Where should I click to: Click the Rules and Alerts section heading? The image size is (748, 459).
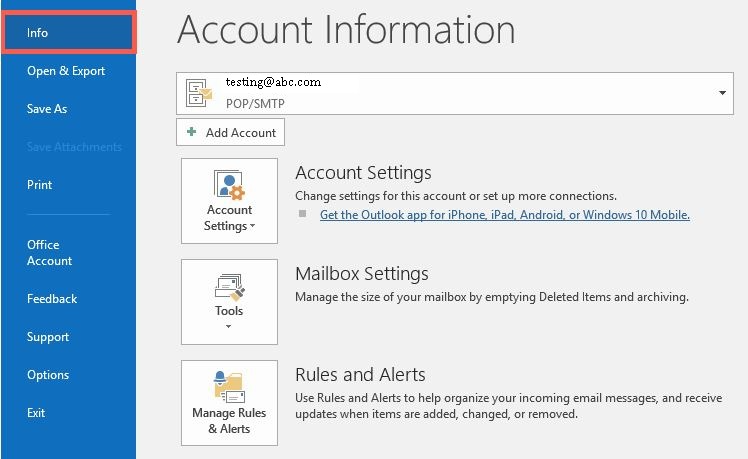click(x=360, y=375)
